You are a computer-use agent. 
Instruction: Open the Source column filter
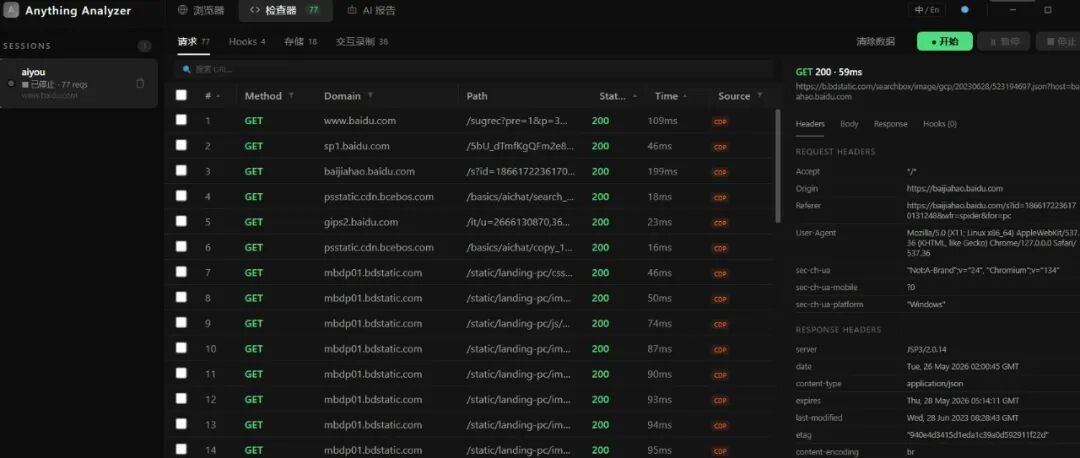pyautogui.click(x=760, y=96)
